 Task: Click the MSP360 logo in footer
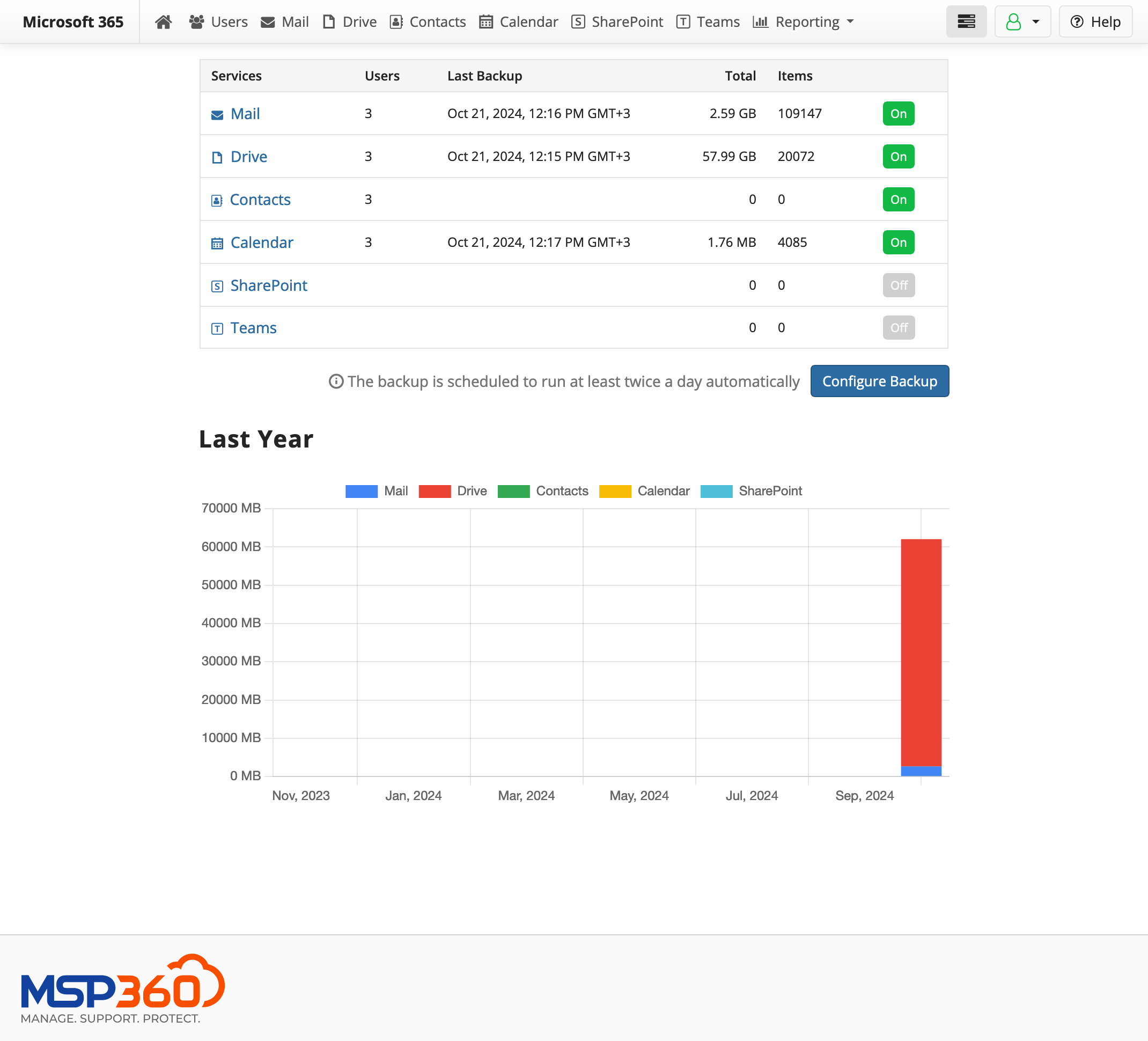tap(122, 988)
